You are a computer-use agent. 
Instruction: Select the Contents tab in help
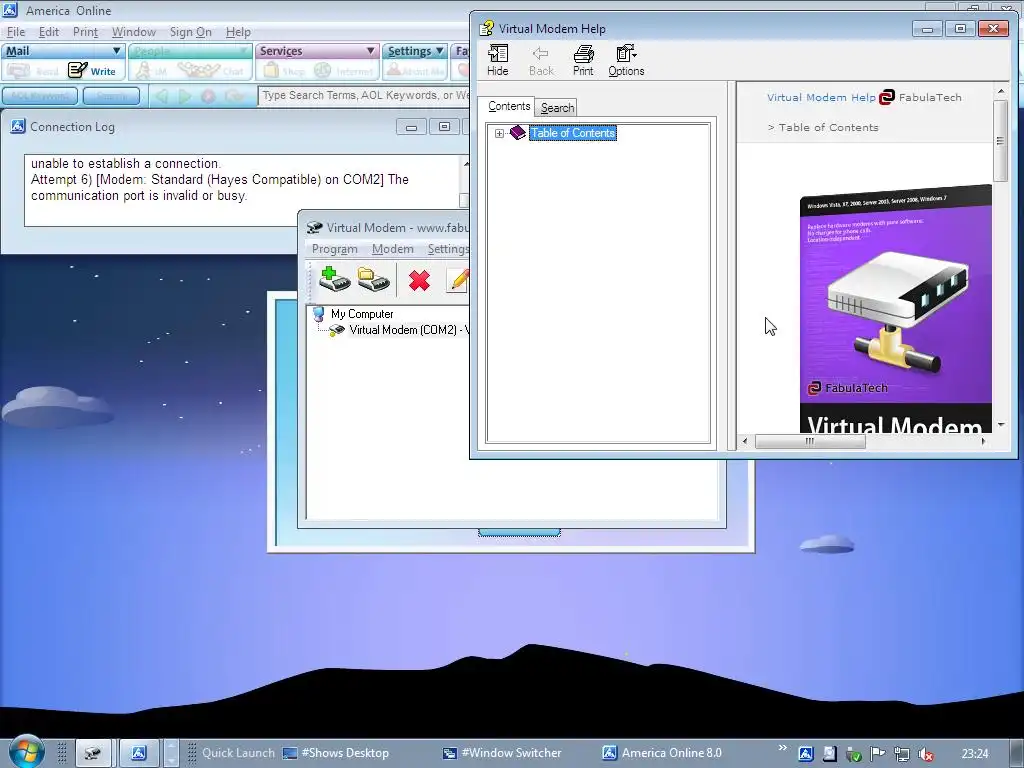[x=509, y=106]
